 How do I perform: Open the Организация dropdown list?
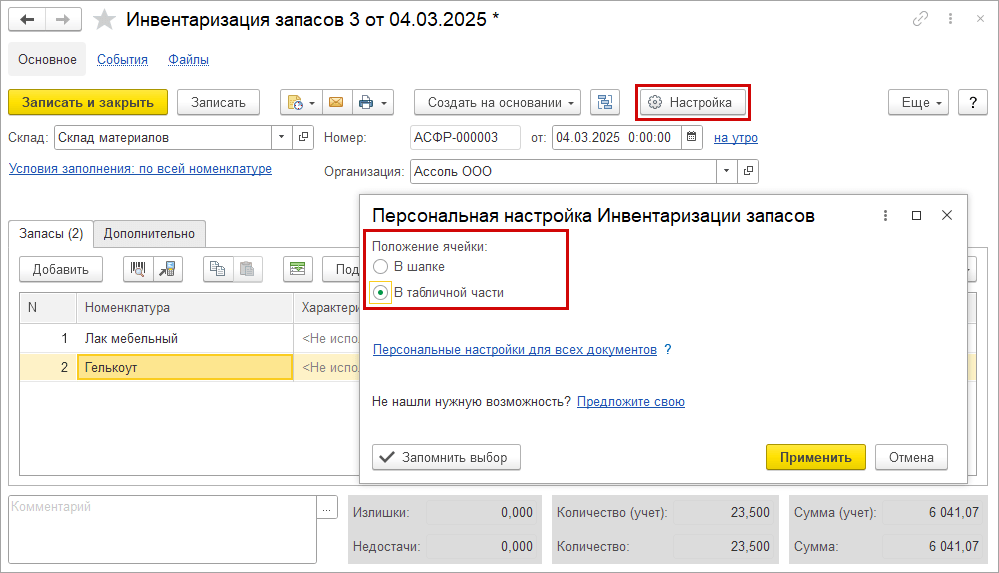tap(726, 171)
